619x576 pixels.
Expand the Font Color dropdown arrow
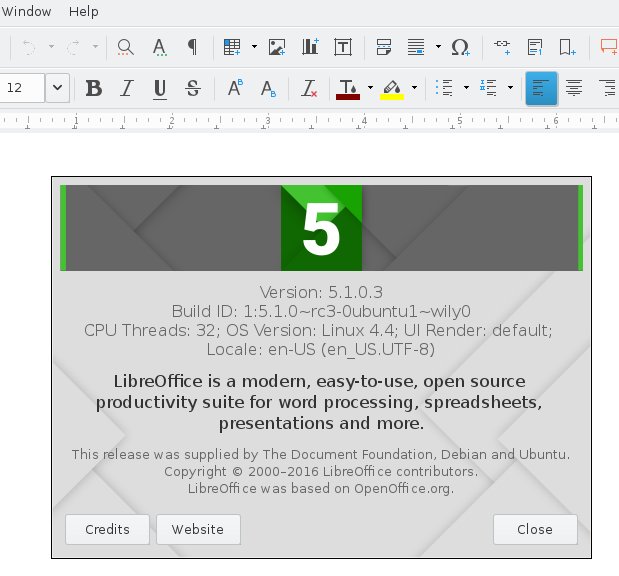(370, 88)
